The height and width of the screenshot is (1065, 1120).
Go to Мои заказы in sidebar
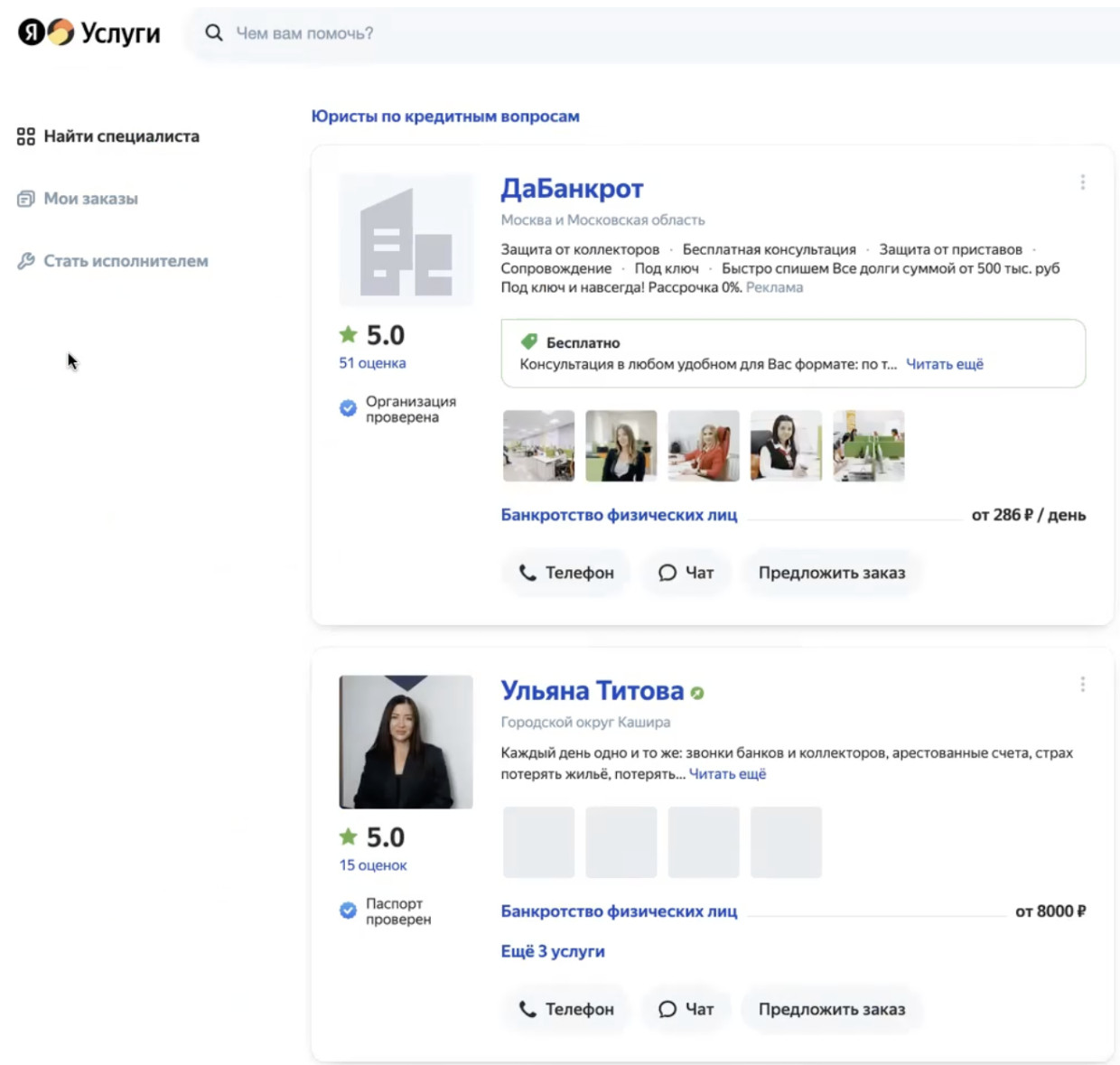click(x=90, y=199)
